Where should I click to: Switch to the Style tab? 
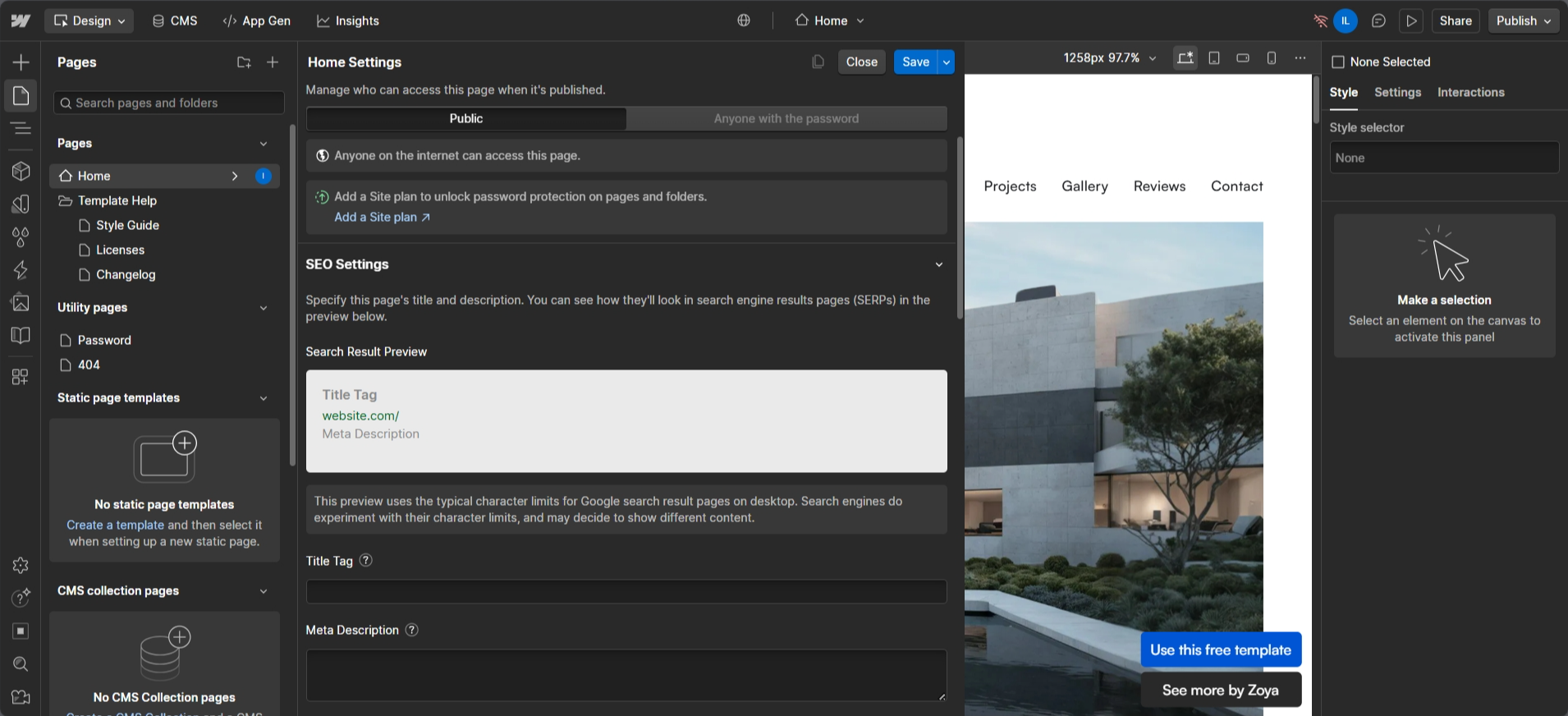click(1343, 92)
